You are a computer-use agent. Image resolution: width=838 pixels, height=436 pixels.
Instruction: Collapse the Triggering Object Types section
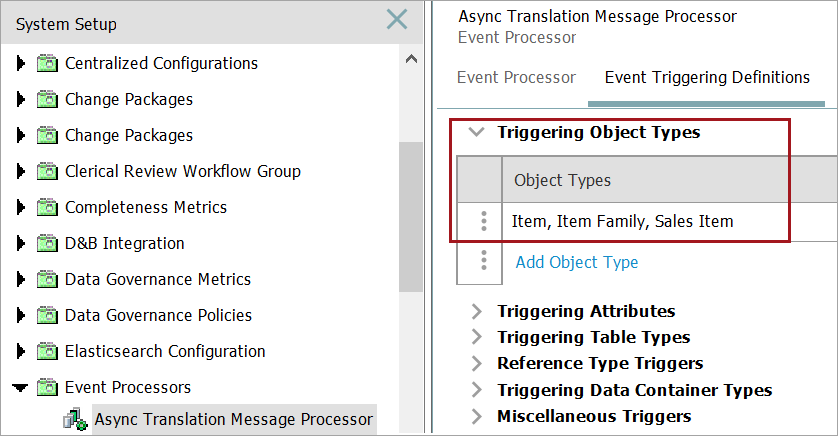(477, 132)
